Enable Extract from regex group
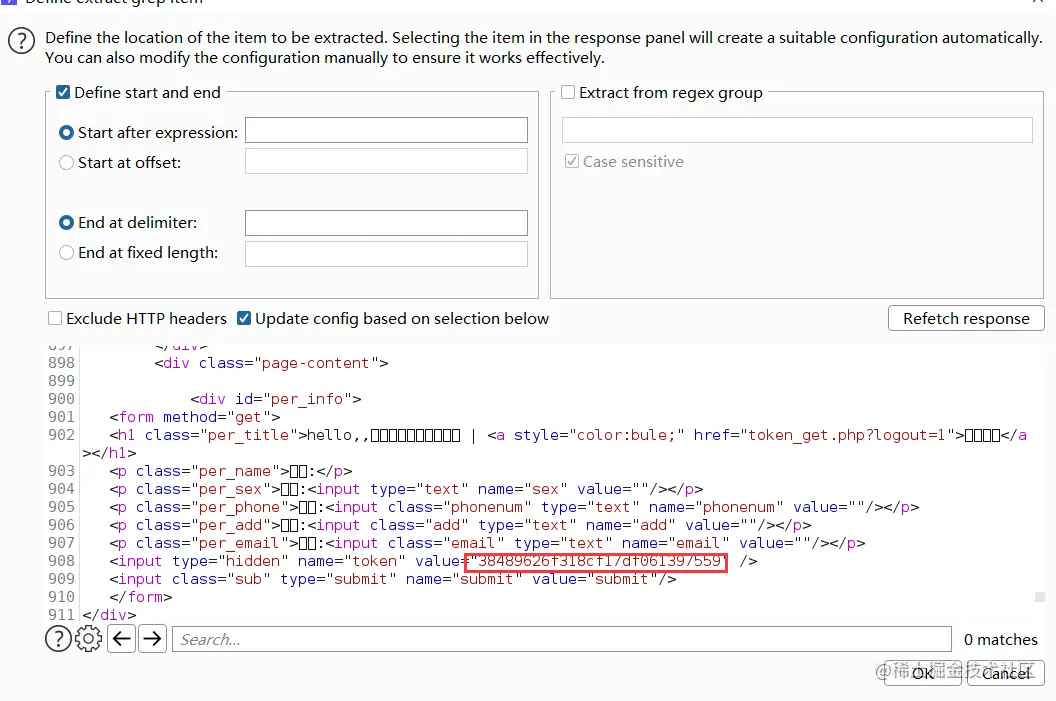The height and width of the screenshot is (701, 1056). 568,92
